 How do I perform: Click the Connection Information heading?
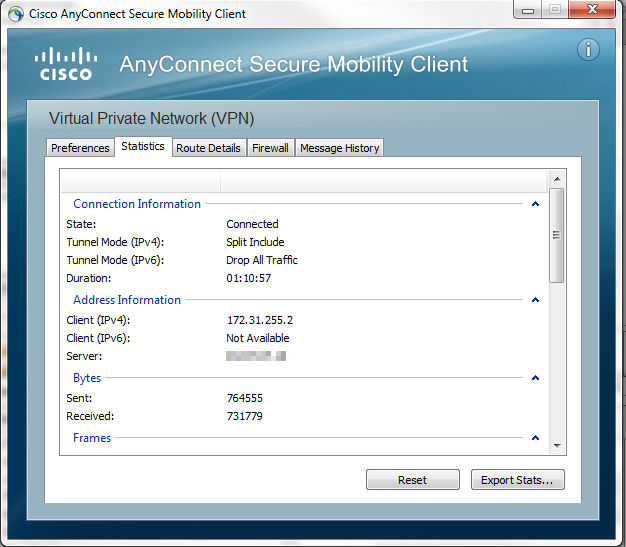137,204
